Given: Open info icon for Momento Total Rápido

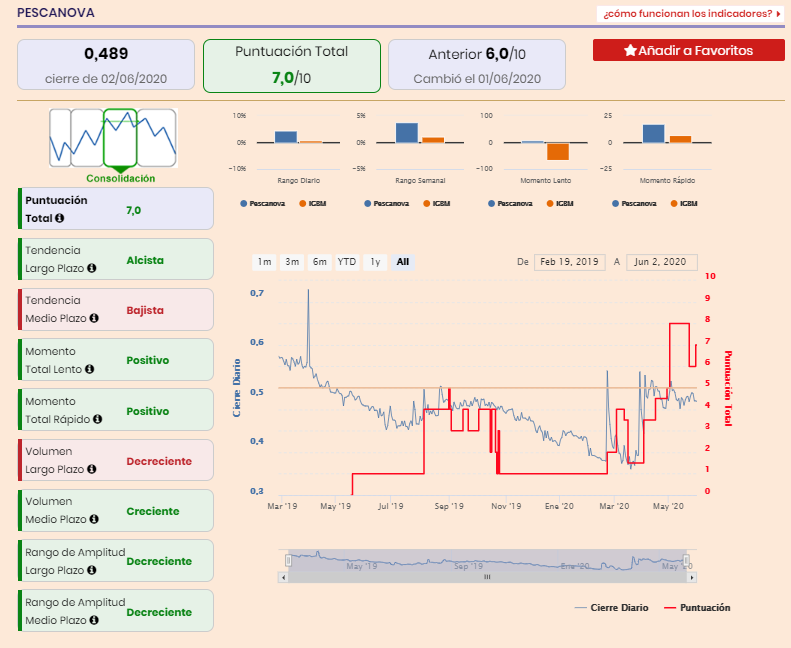Looking at the screenshot, I should (97, 419).
